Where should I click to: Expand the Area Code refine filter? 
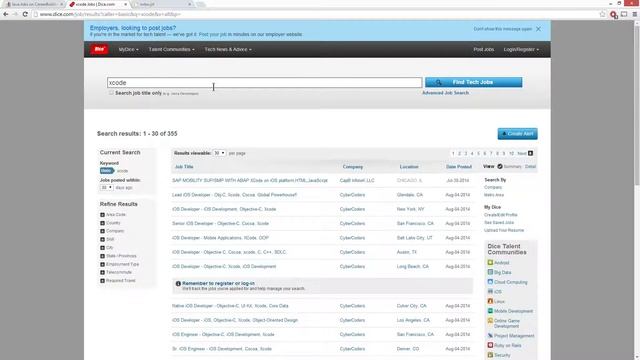[102, 214]
